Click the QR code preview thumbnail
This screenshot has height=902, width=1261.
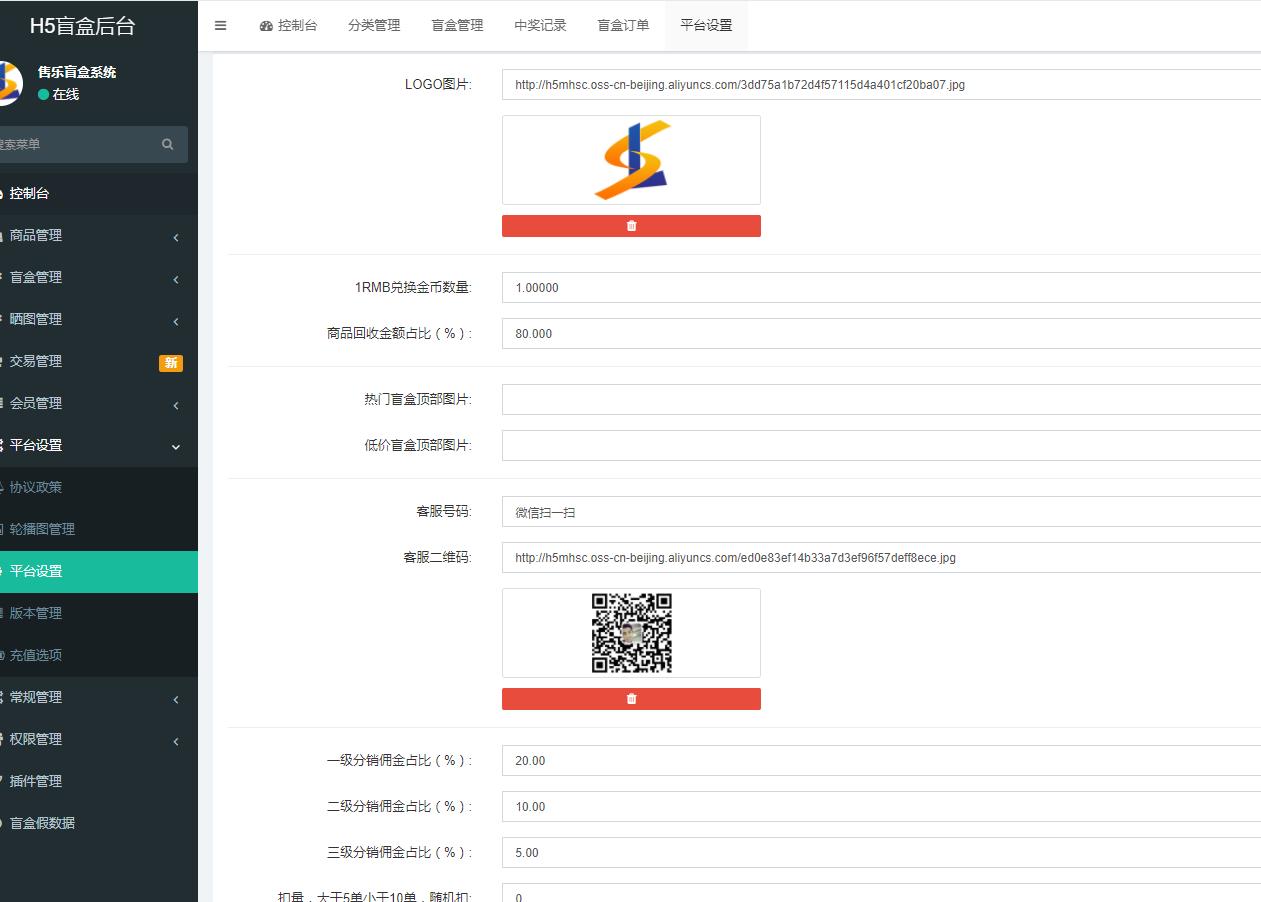pos(631,633)
